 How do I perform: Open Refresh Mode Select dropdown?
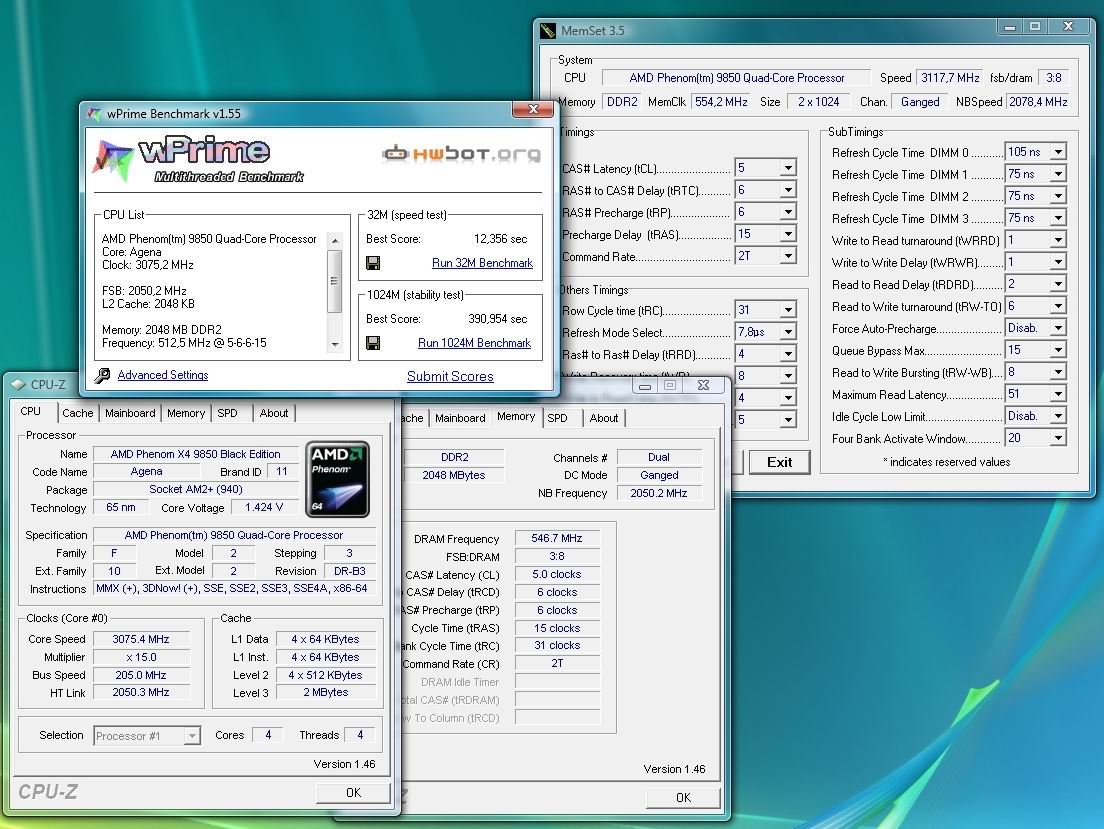(789, 331)
